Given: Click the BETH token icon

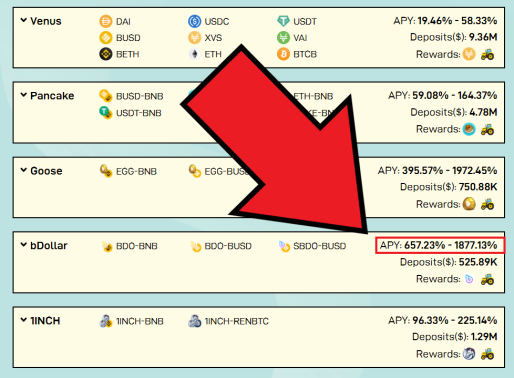Looking at the screenshot, I should (x=106, y=54).
